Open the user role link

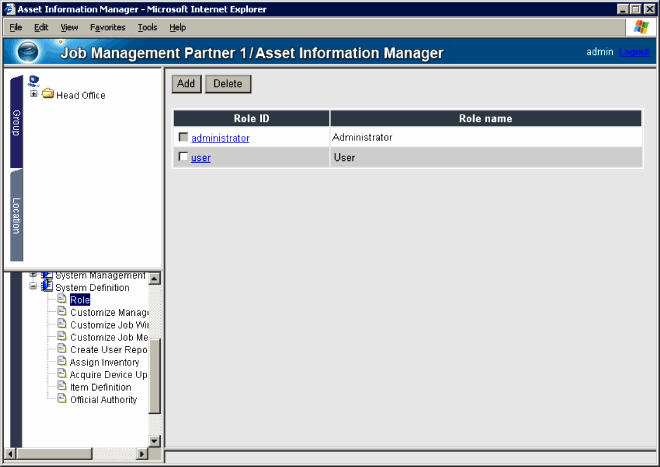[x=201, y=158]
